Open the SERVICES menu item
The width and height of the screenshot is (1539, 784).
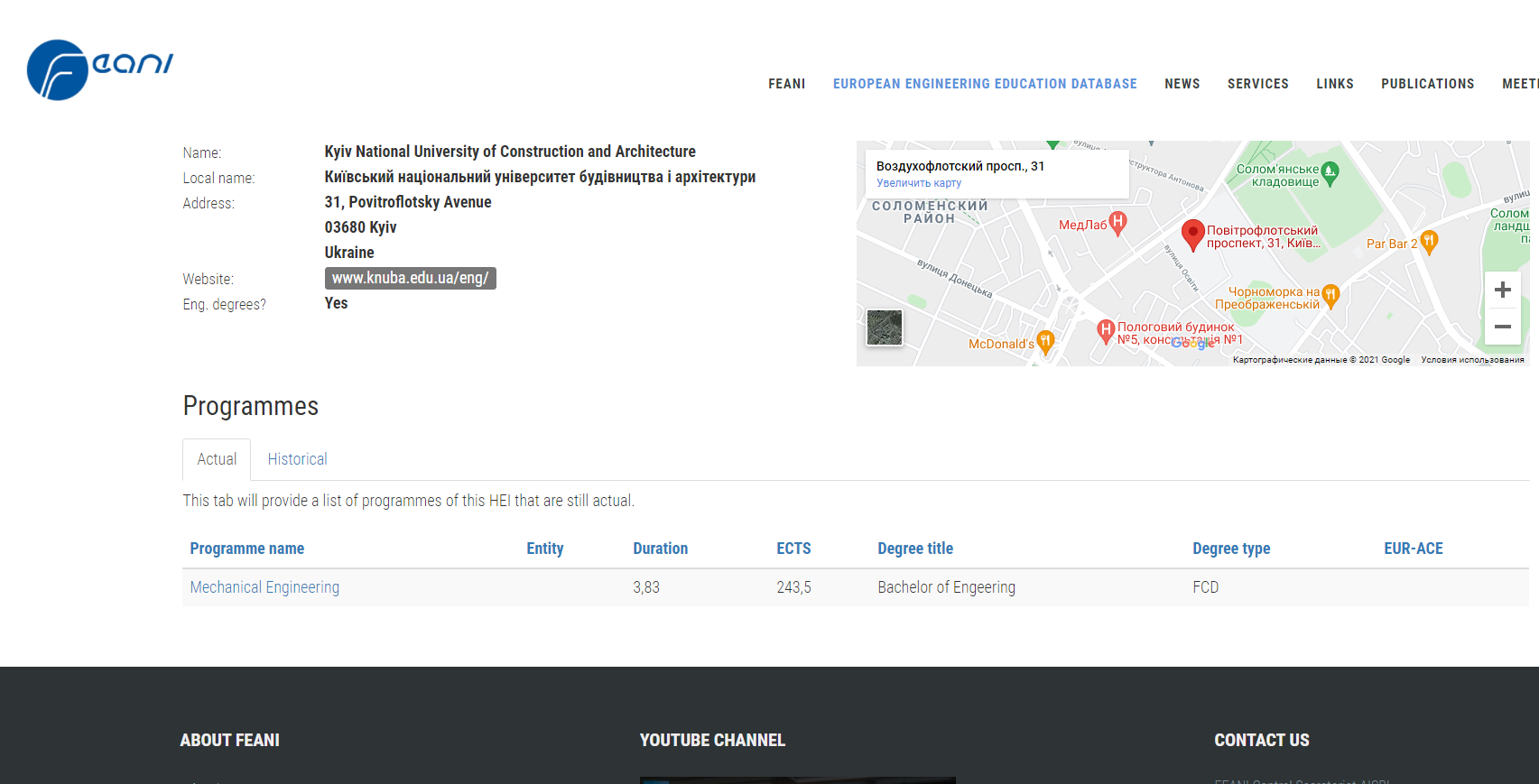coord(1258,84)
